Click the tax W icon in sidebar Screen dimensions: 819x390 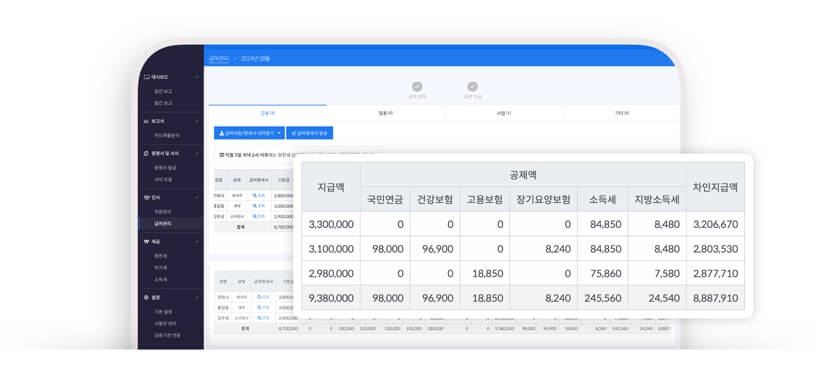point(147,242)
